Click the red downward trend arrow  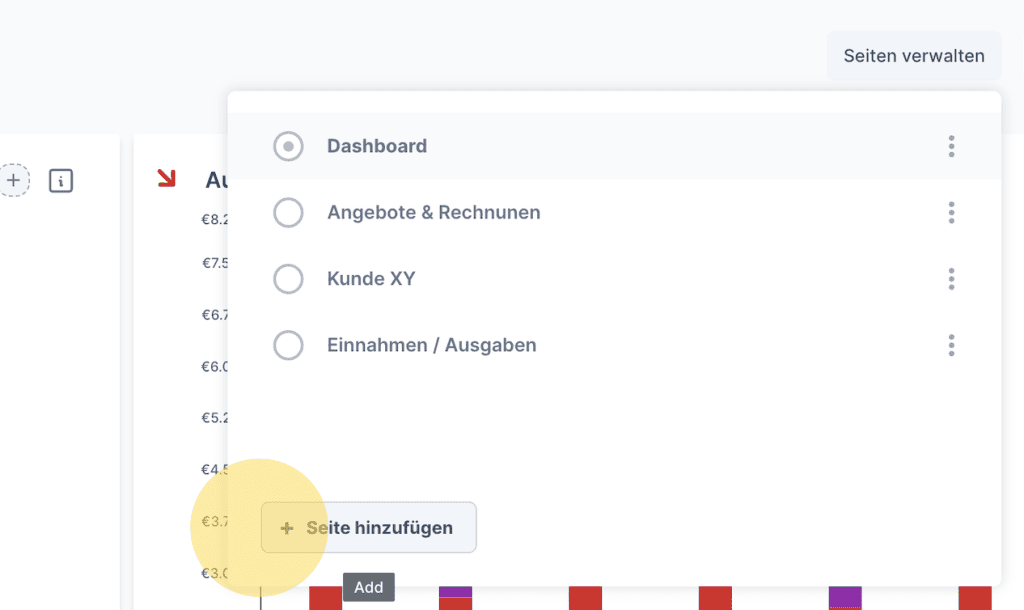pos(166,178)
